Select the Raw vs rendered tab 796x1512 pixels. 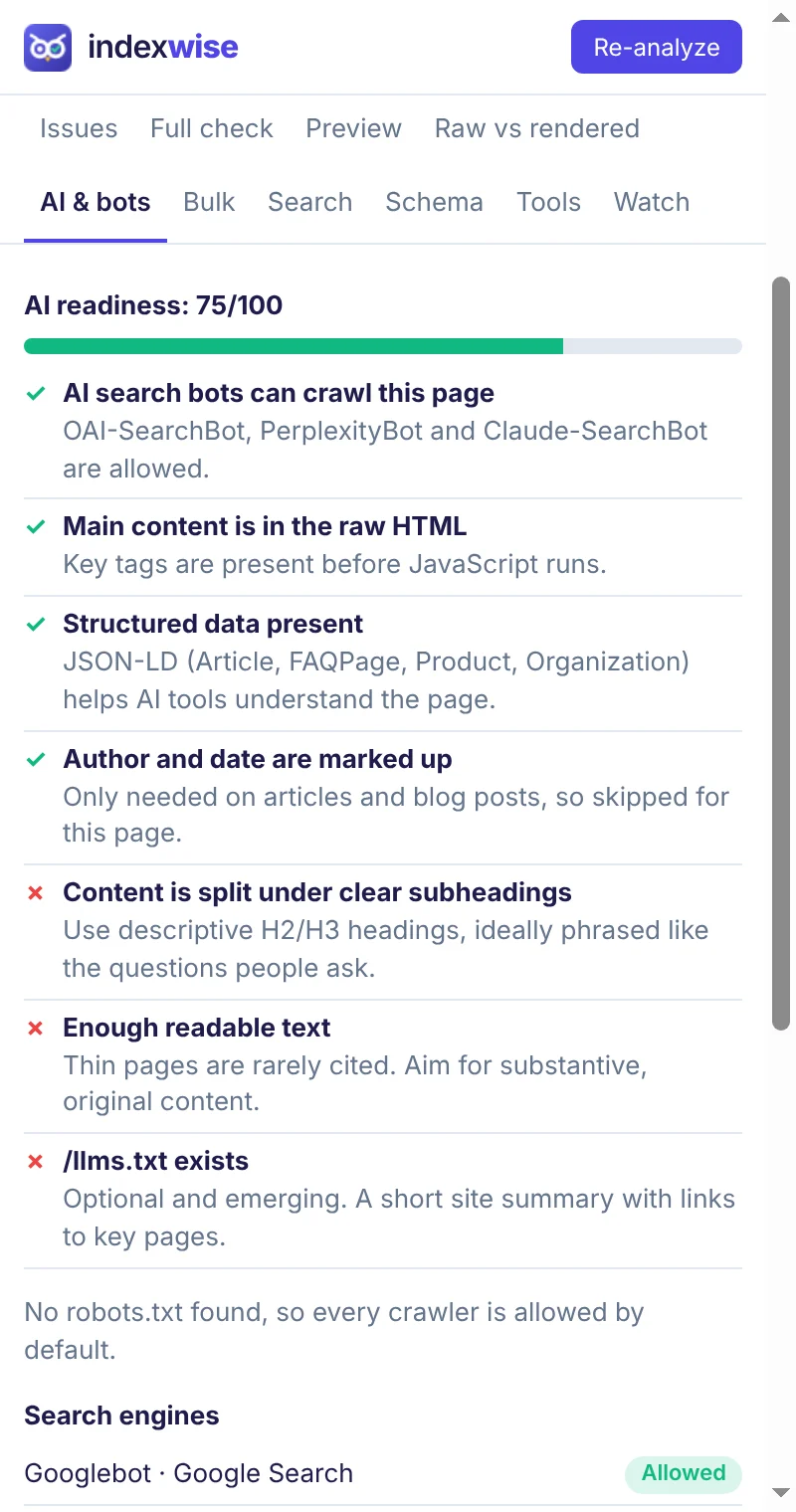537,128
